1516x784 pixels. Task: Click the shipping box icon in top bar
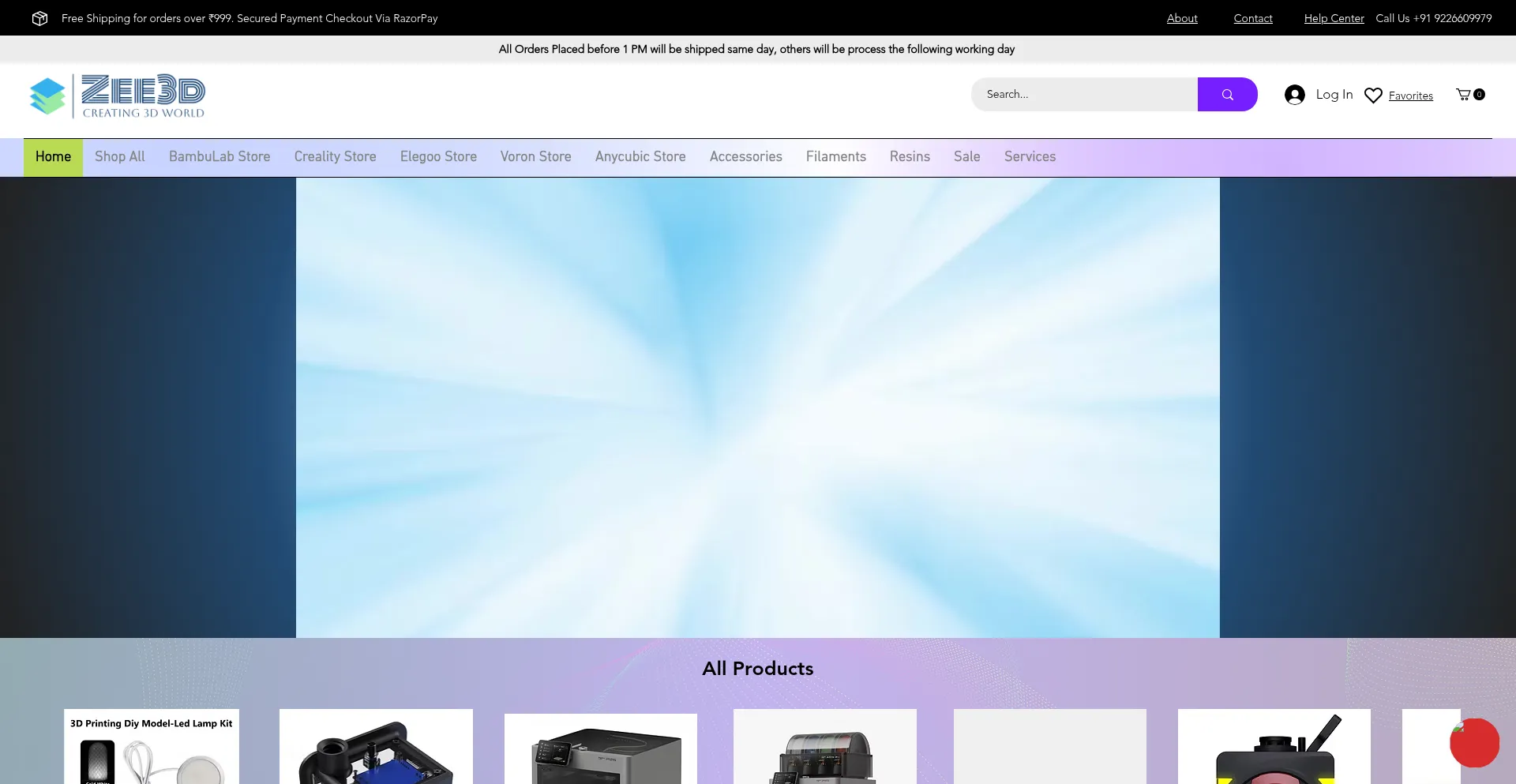coord(39,18)
